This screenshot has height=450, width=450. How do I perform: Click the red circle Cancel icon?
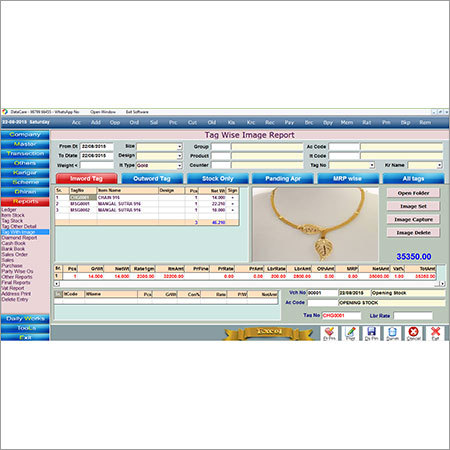pyautogui.click(x=413, y=333)
